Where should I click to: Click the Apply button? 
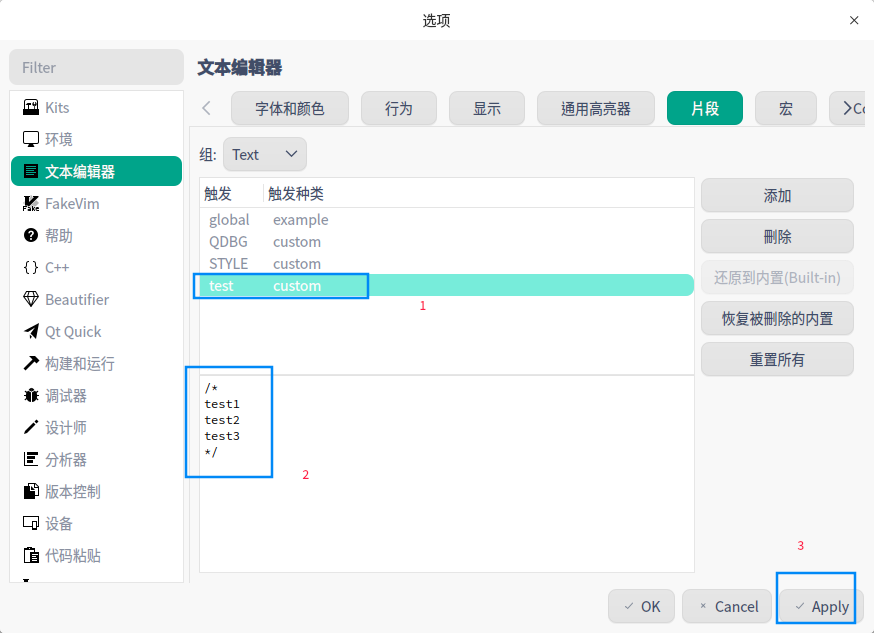(x=820, y=606)
